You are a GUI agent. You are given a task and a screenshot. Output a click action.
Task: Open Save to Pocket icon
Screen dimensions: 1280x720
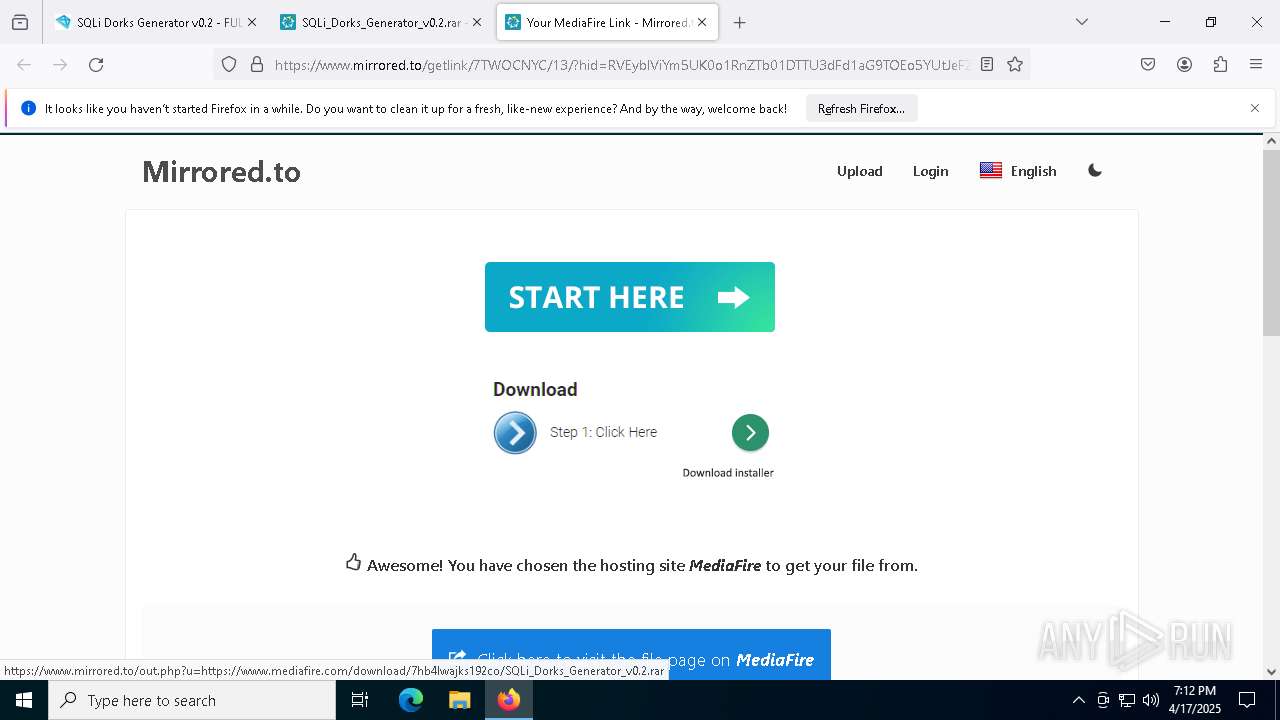1148,64
